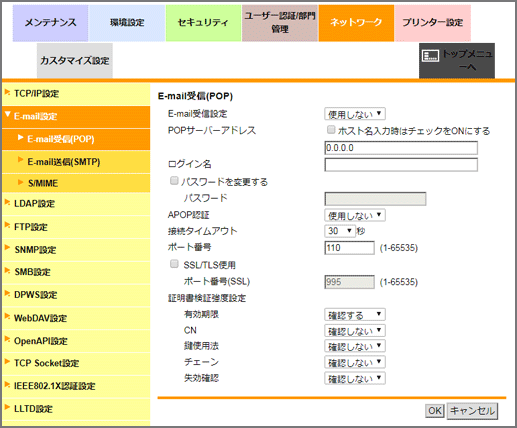Click the OK button
This screenshot has width=517, height=428.
click(x=435, y=411)
